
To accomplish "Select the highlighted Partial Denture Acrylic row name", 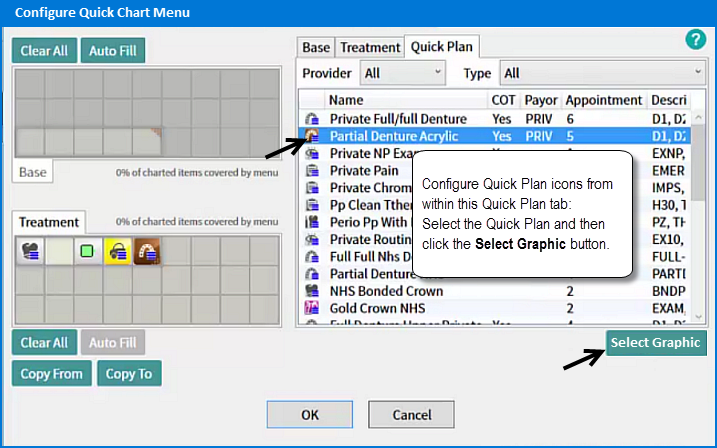I will pyautogui.click(x=394, y=136).
